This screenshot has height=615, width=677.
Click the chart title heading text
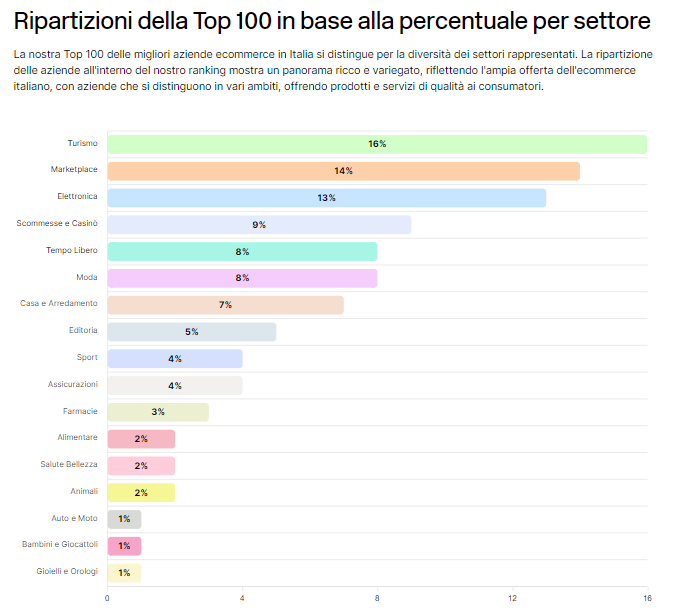click(x=331, y=21)
